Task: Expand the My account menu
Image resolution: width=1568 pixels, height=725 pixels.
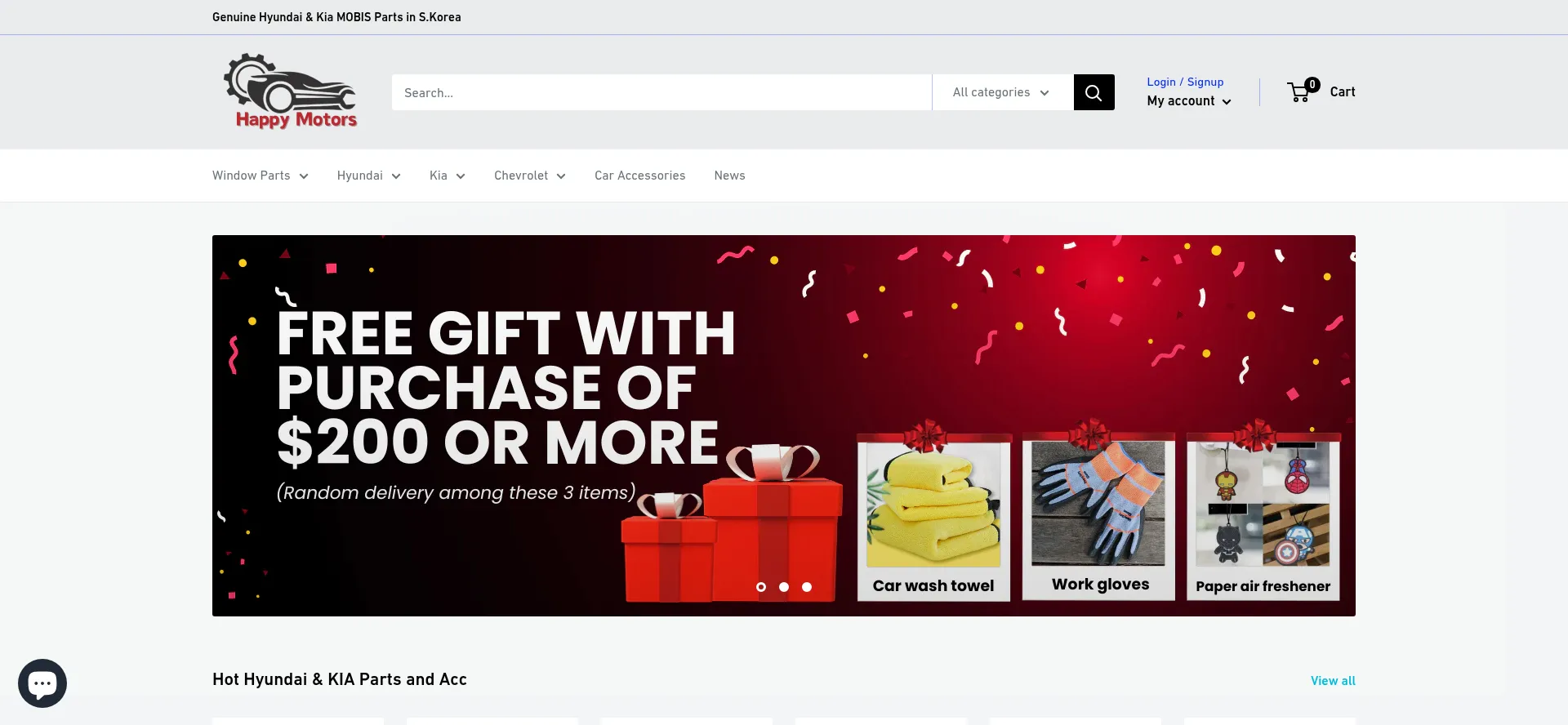Action: 1189,101
